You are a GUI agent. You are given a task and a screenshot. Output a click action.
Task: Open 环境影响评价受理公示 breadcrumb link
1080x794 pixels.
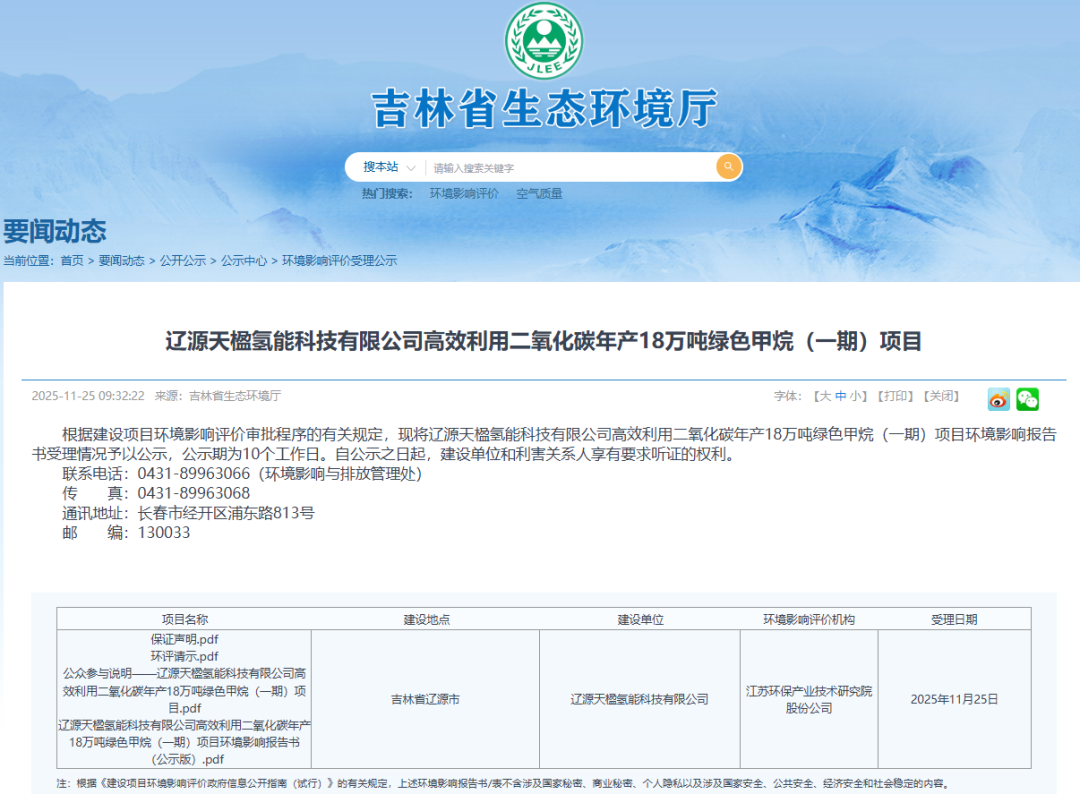point(339,260)
